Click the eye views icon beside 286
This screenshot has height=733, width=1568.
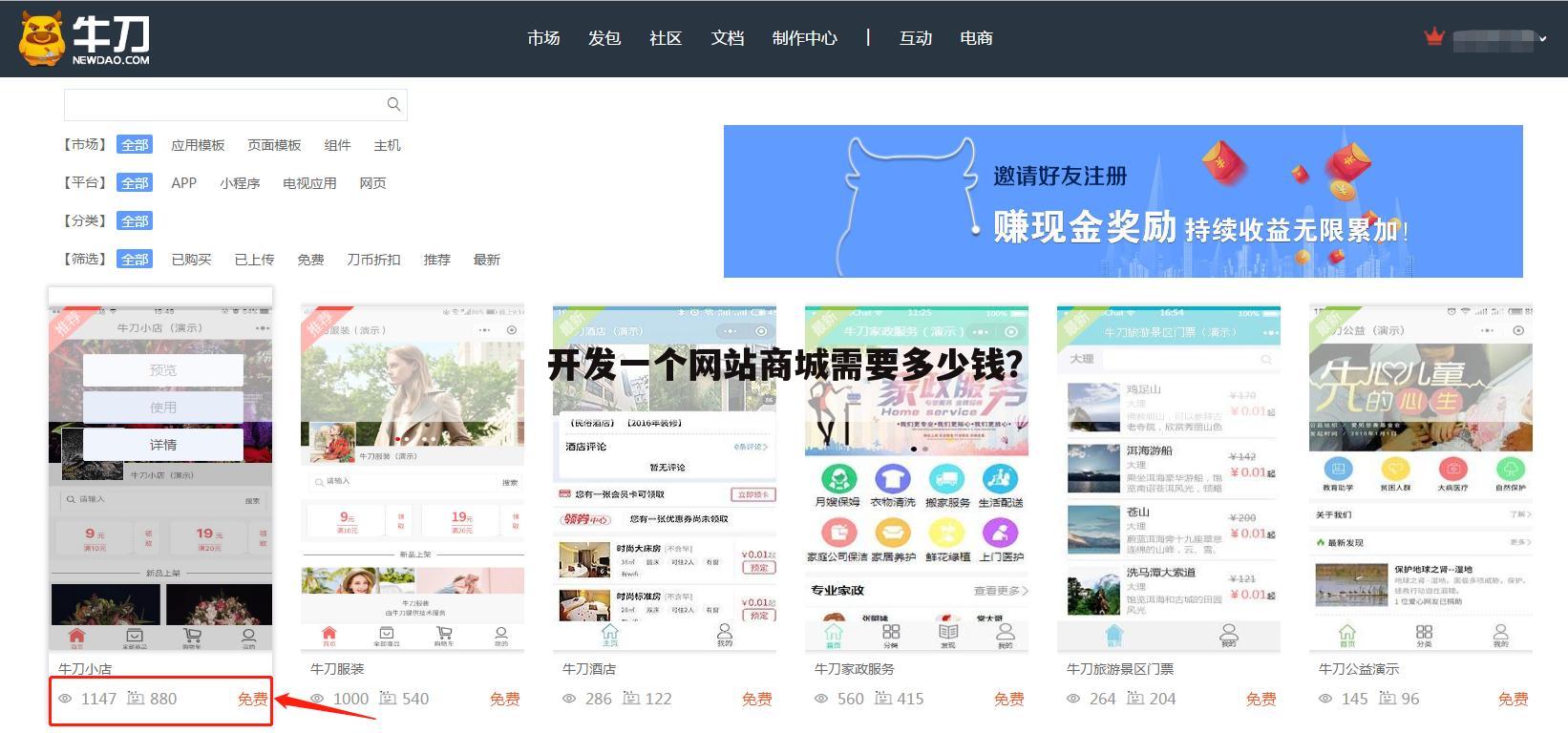click(569, 699)
